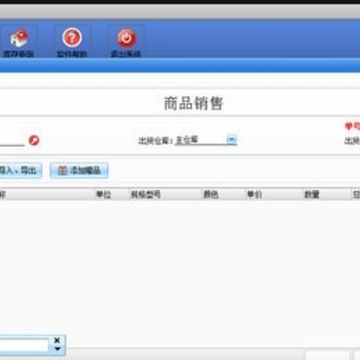Select the 数量 column header

click(326, 194)
